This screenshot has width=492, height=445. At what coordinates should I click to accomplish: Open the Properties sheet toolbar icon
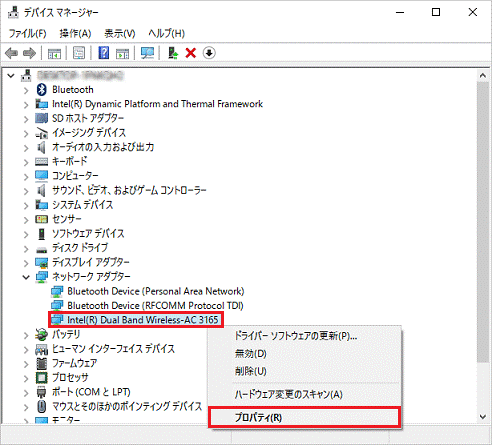tap(79, 53)
